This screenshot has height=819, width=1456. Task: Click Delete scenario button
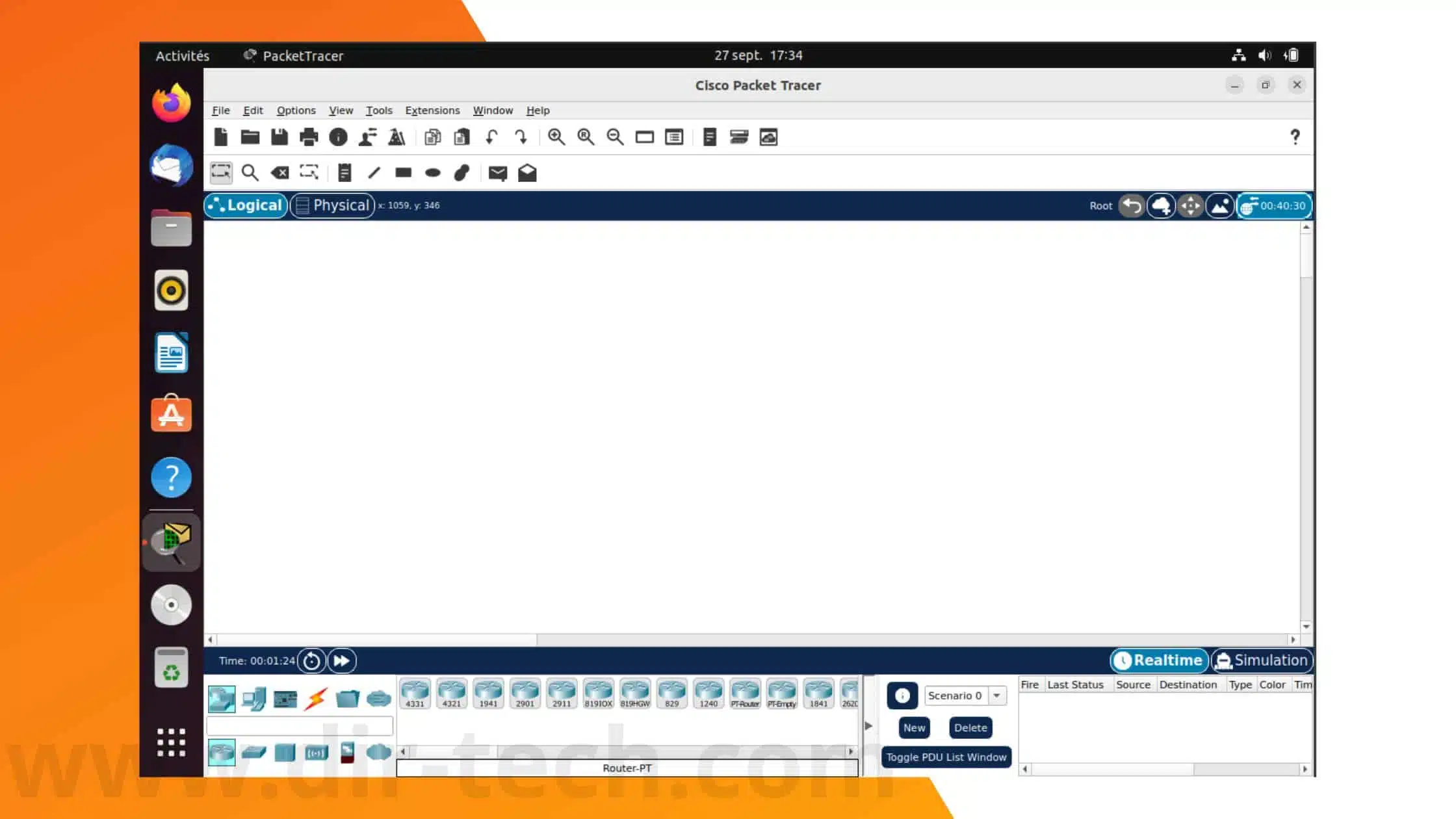(x=970, y=728)
